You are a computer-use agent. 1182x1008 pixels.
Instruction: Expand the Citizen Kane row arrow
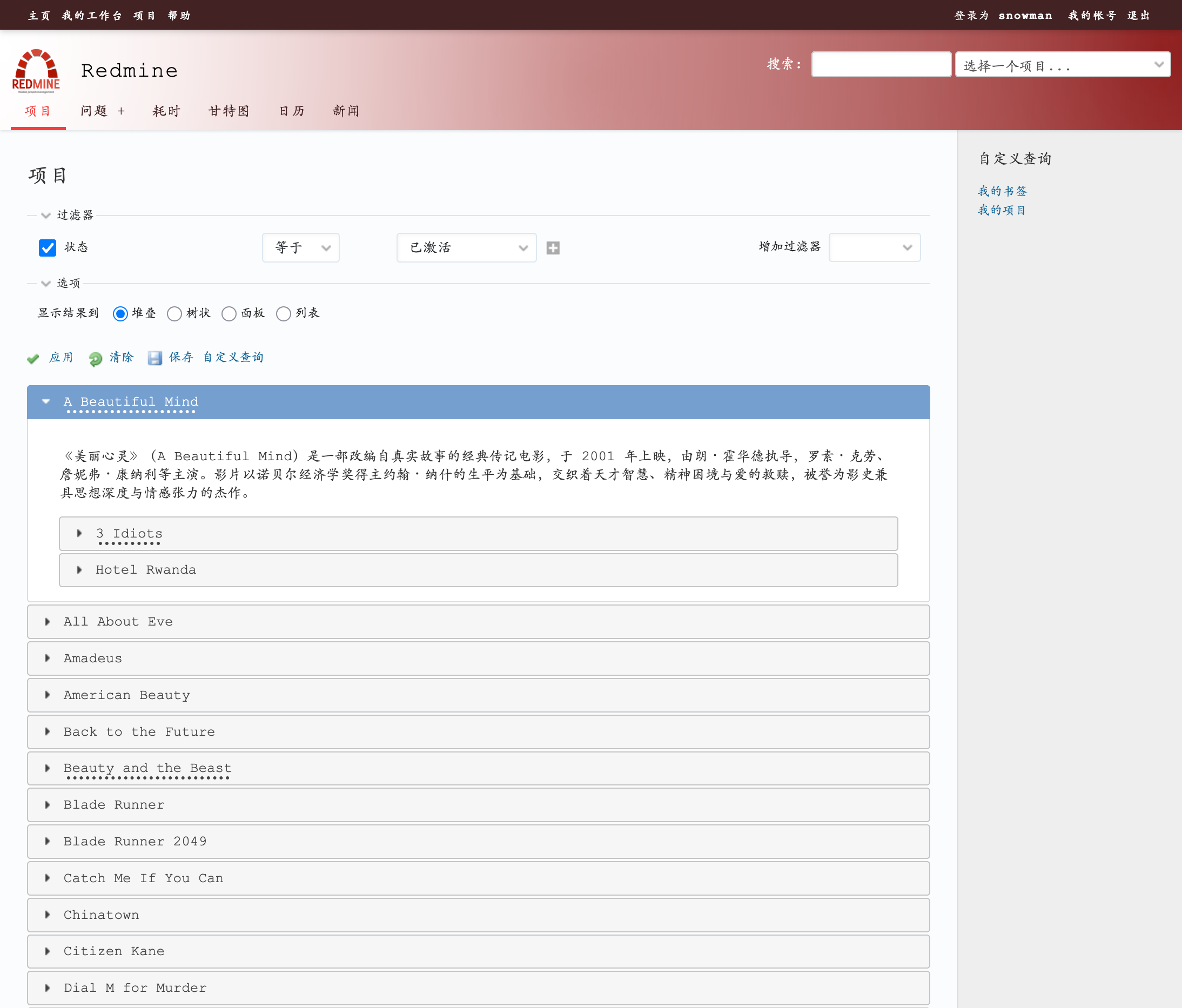tap(48, 951)
